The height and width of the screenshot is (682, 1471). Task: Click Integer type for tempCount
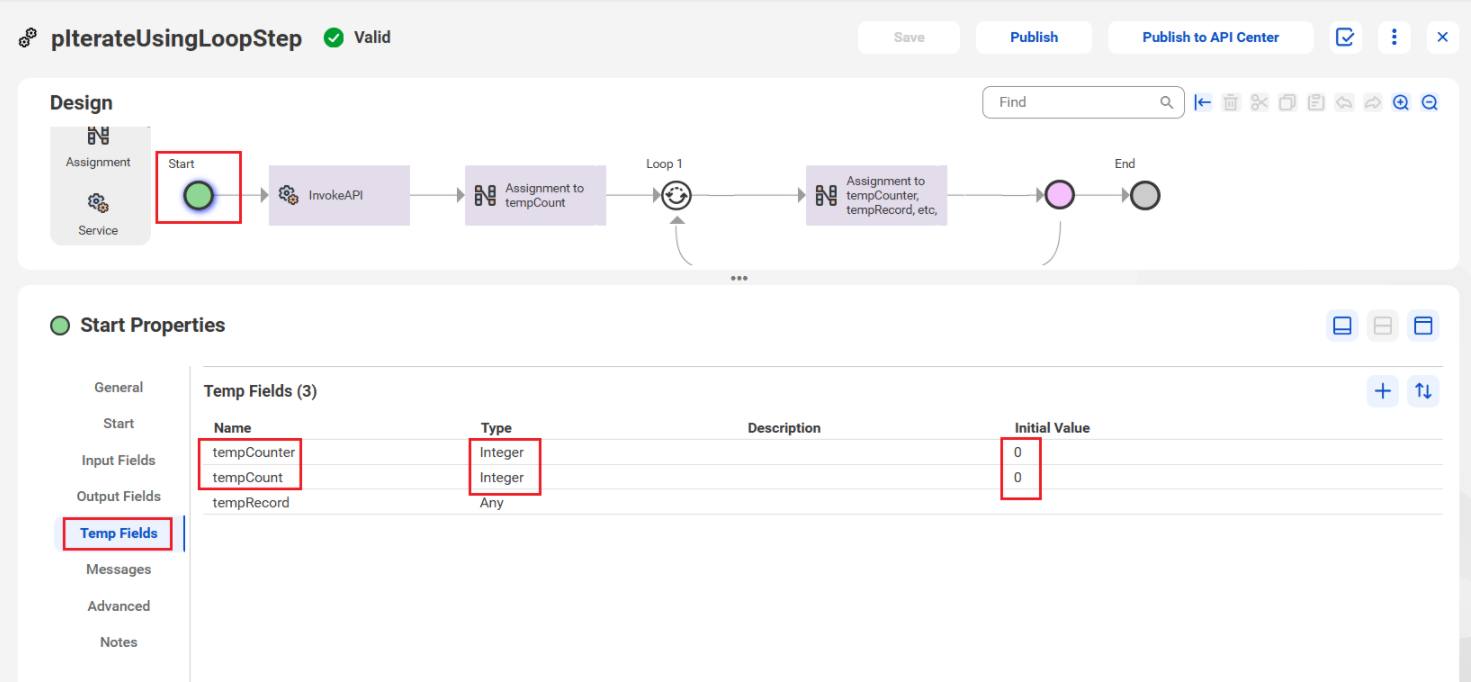(502, 477)
